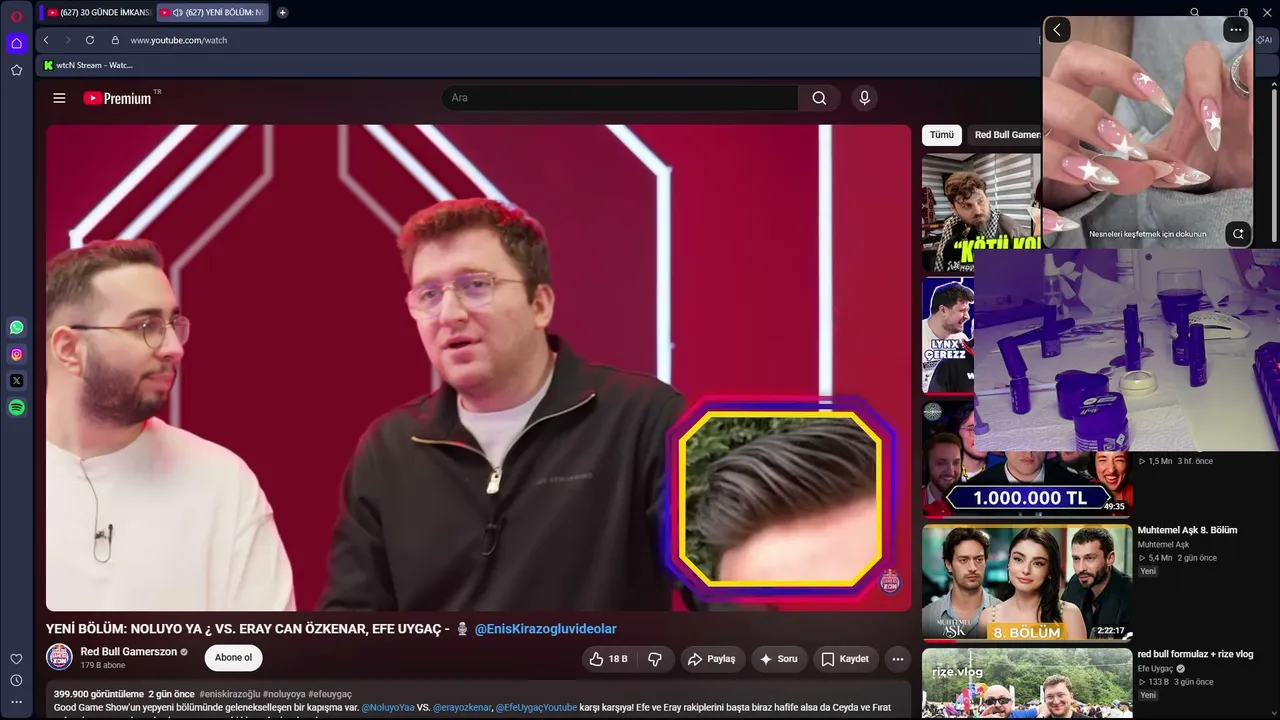Click the '179 B abone' subscriber count
Viewport: 1280px width, 720px height.
click(103, 665)
